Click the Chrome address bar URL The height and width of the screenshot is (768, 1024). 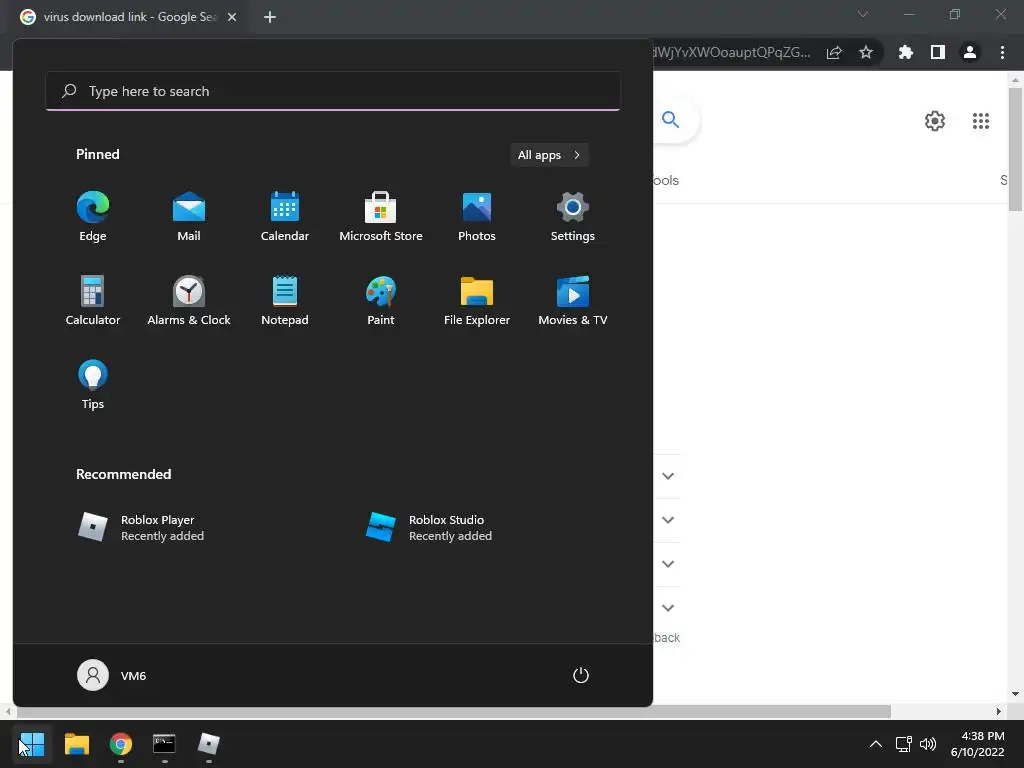click(732, 52)
